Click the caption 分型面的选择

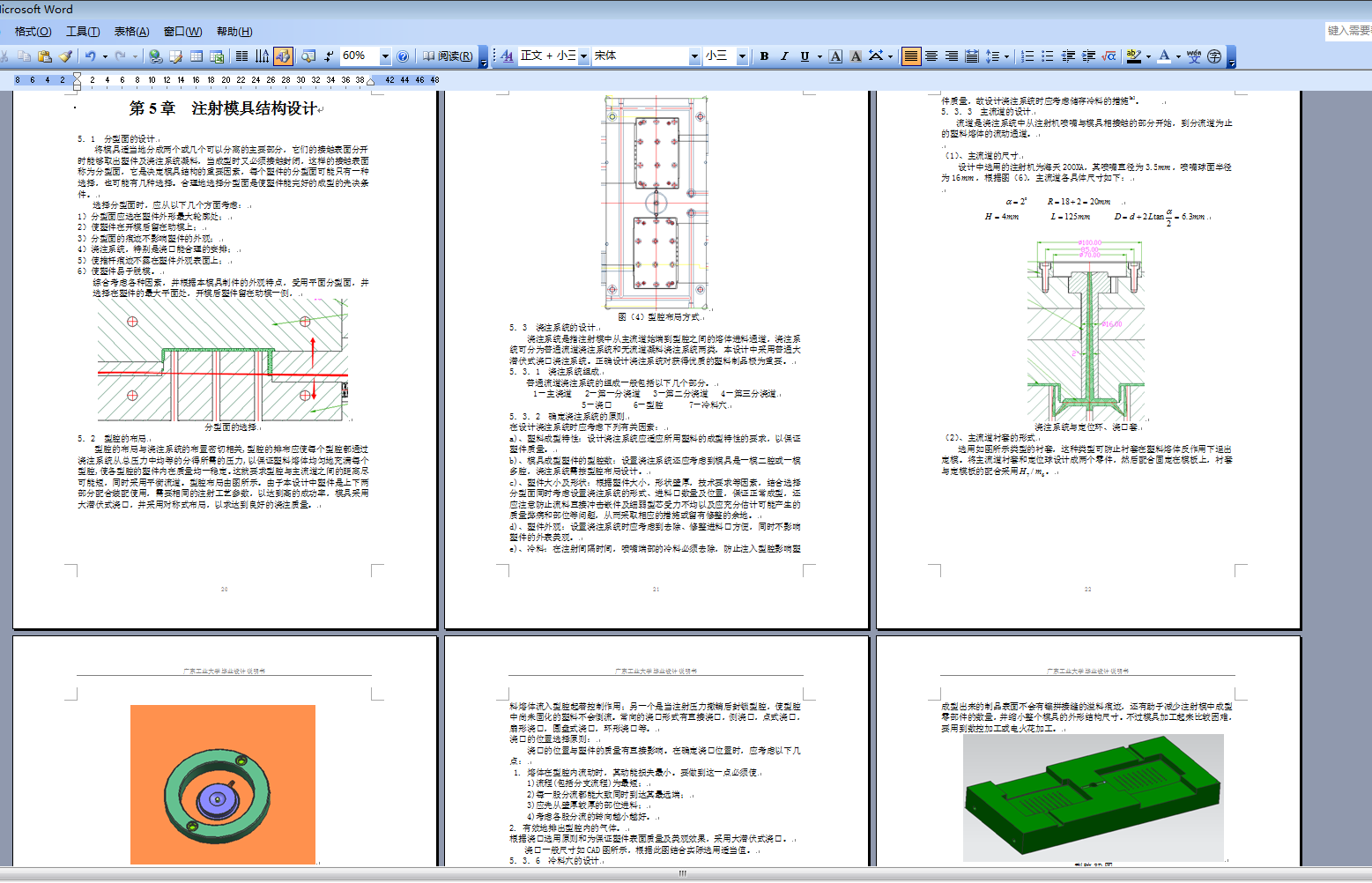pyautogui.click(x=231, y=427)
